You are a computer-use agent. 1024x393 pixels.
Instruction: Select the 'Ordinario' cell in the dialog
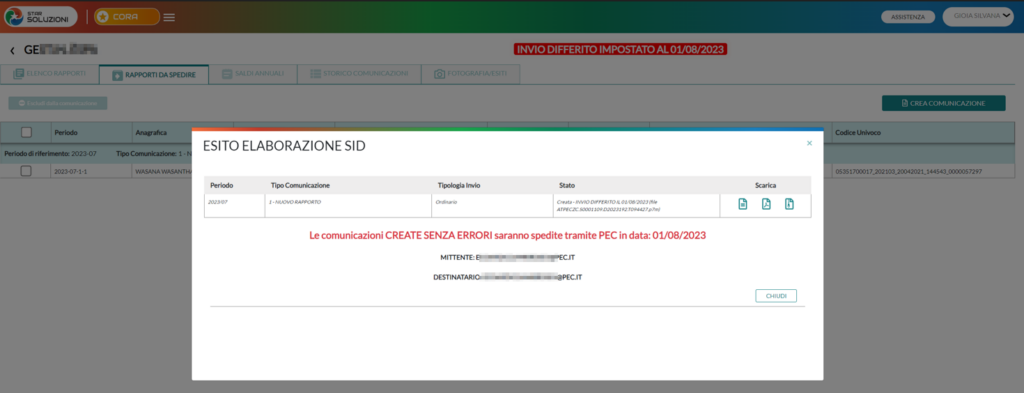(492, 205)
